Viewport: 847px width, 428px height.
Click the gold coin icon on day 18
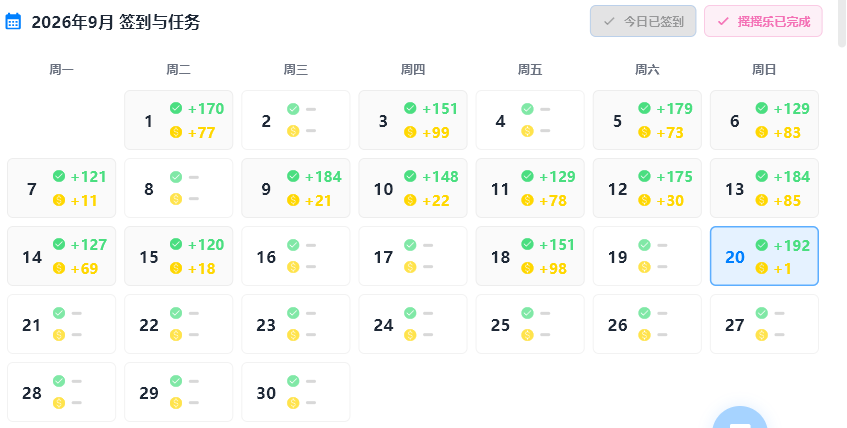[x=528, y=268]
